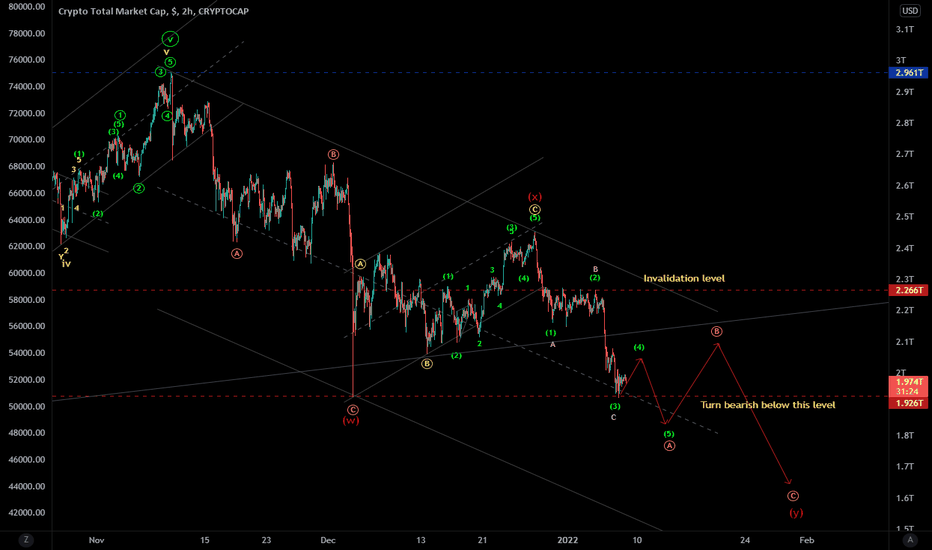This screenshot has width=932, height=550.
Task: Click the 1.8T value on the right axis
Action: click(905, 435)
